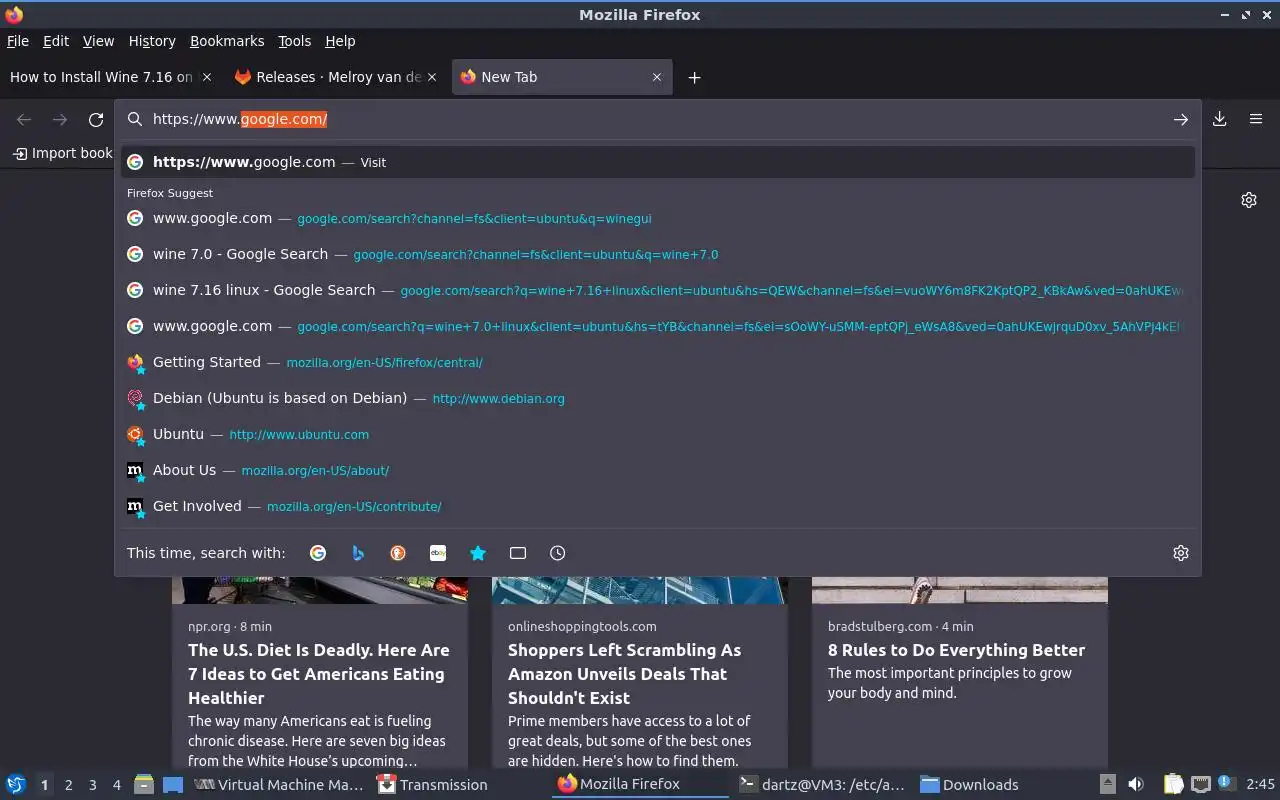This screenshot has height=800, width=1280.
Task: Select www.google.com wine+7.0+linux suggestion
Action: point(658,326)
